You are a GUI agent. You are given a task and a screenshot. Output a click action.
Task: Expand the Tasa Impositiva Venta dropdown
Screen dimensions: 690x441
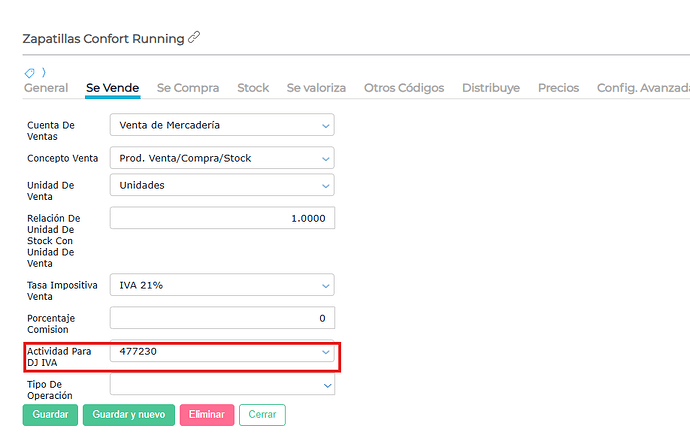click(222, 285)
